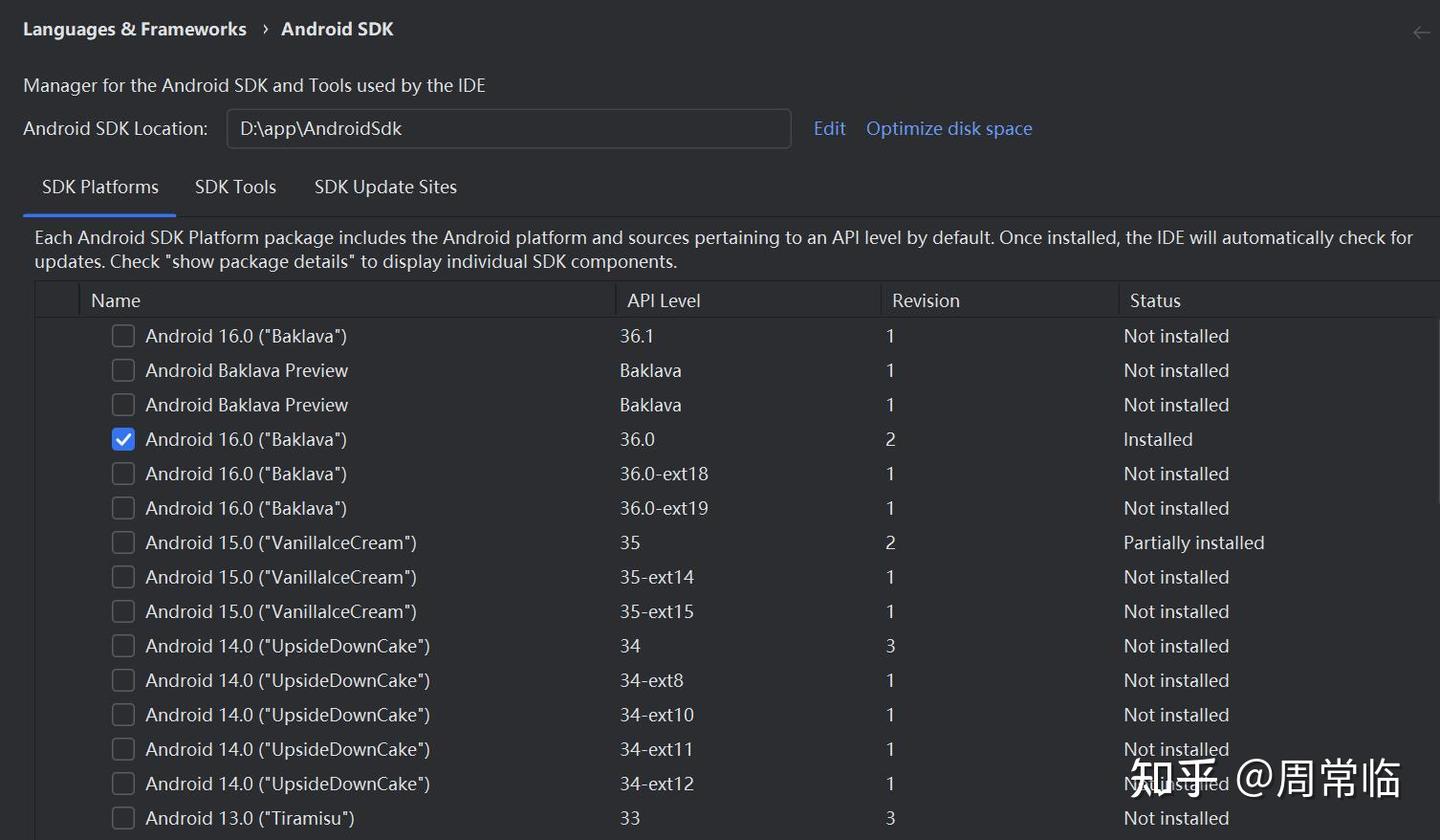Check the Android 16.0 API 36.1 checkbox
Screen dimensions: 1440x840
[123, 336]
